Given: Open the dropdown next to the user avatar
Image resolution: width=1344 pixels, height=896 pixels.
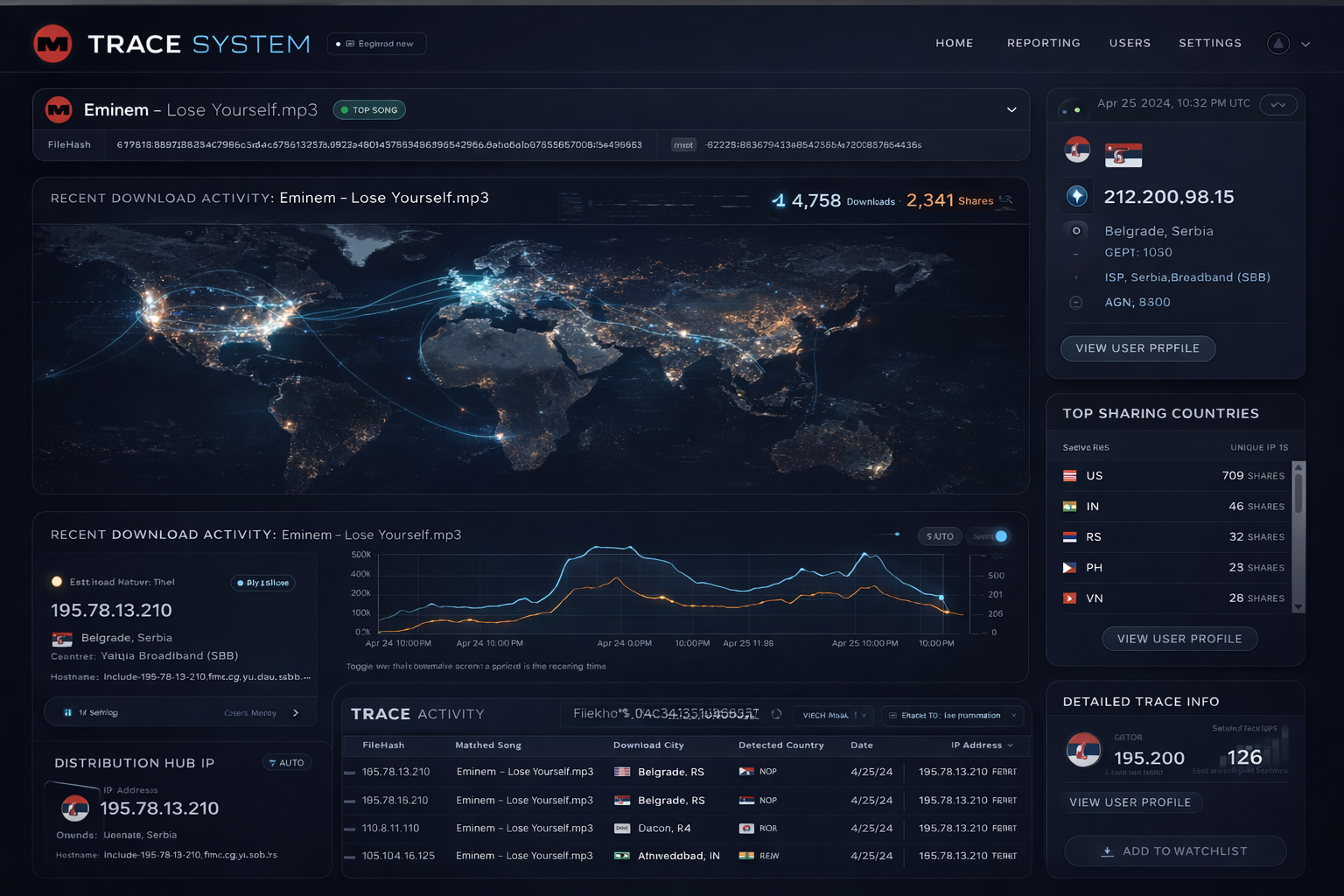Looking at the screenshot, I should [1305, 44].
